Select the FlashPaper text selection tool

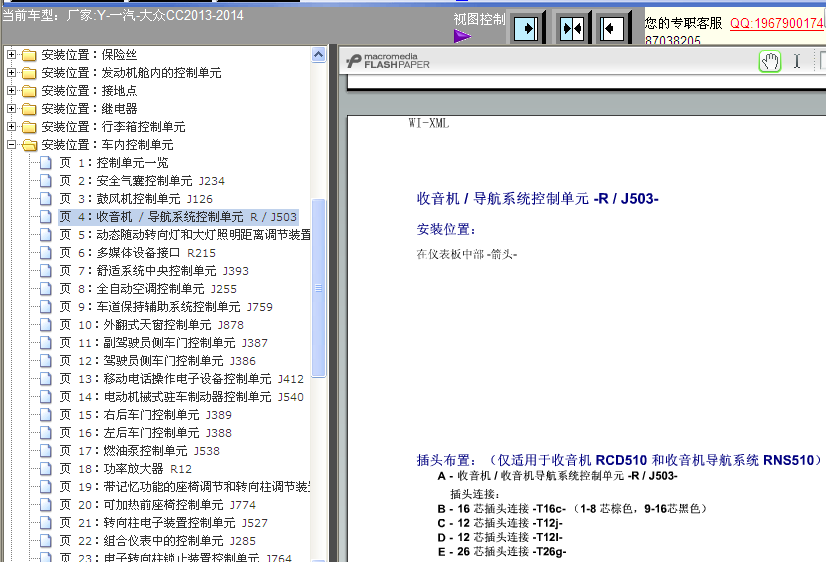click(x=797, y=62)
